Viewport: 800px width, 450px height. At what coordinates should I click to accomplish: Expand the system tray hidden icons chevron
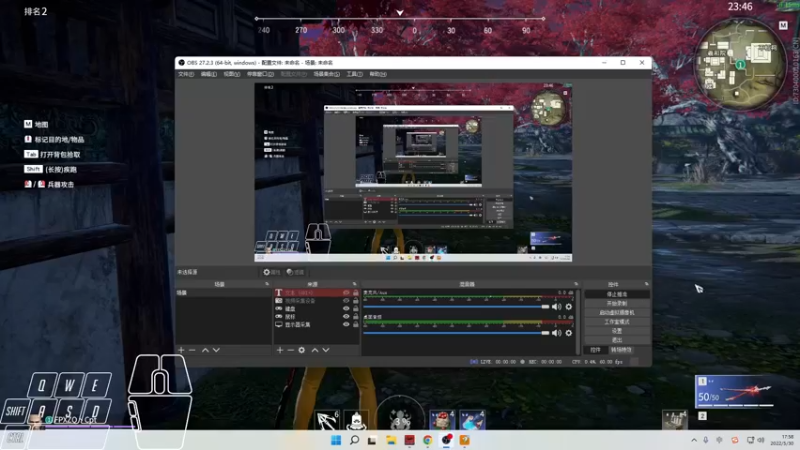pos(694,440)
